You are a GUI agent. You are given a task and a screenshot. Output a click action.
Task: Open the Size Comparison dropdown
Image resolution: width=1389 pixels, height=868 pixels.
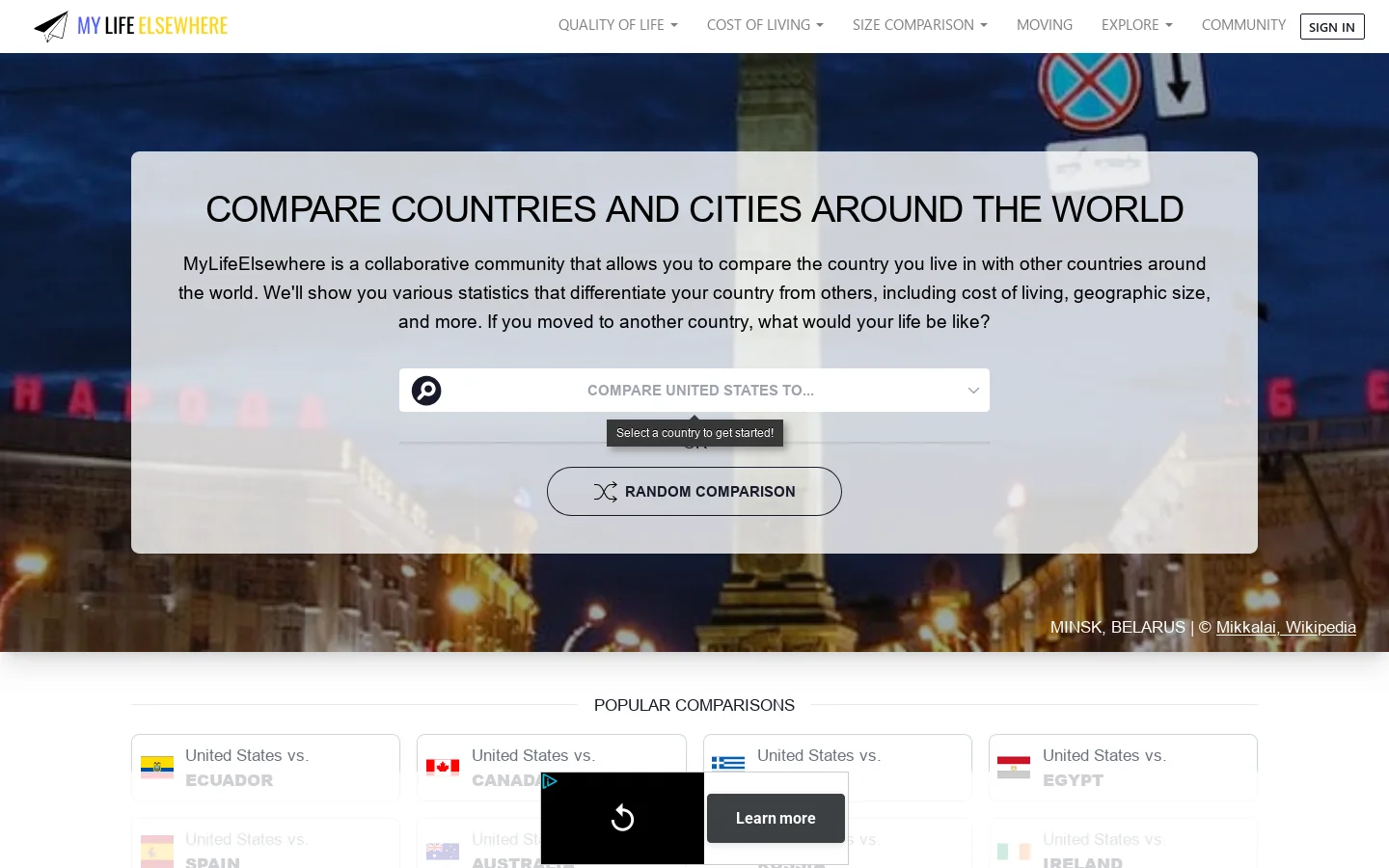(x=920, y=25)
